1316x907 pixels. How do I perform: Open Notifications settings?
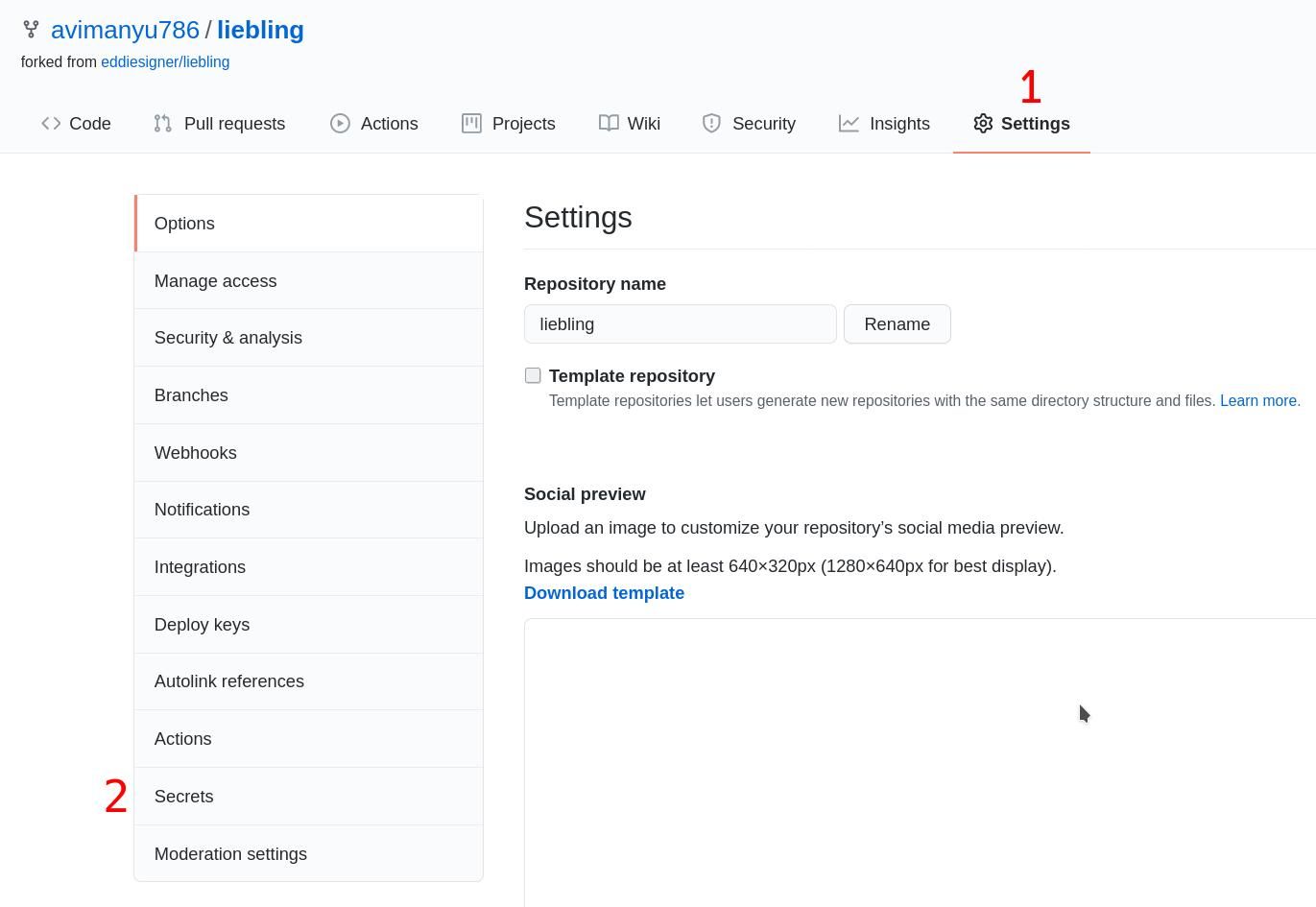point(308,510)
